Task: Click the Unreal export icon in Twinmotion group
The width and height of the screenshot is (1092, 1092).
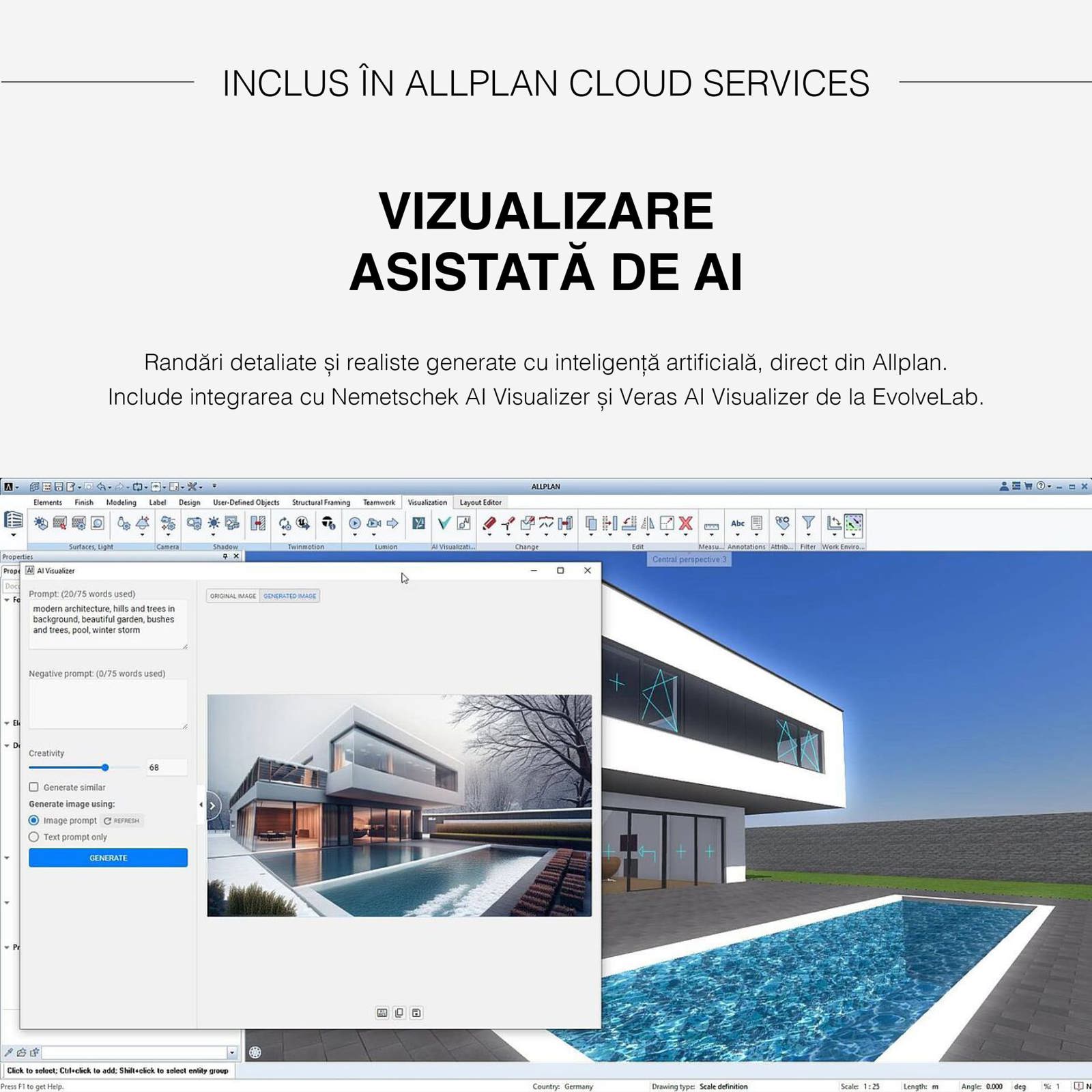Action: click(x=303, y=523)
